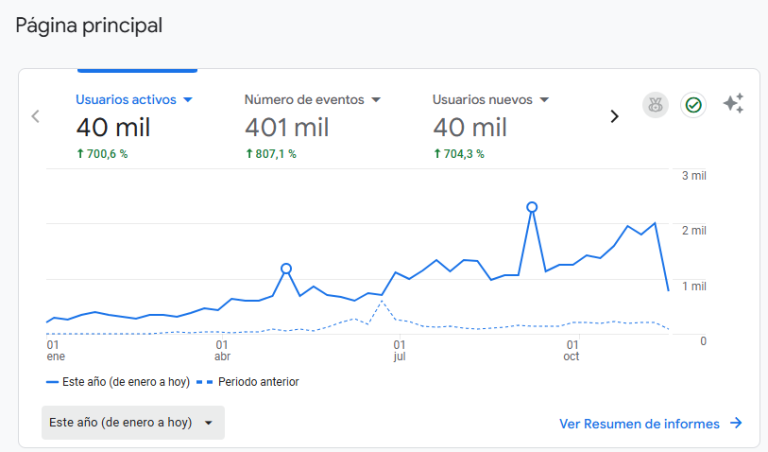Select the 401 mil events value
This screenshot has height=452, width=768.
pyautogui.click(x=287, y=128)
